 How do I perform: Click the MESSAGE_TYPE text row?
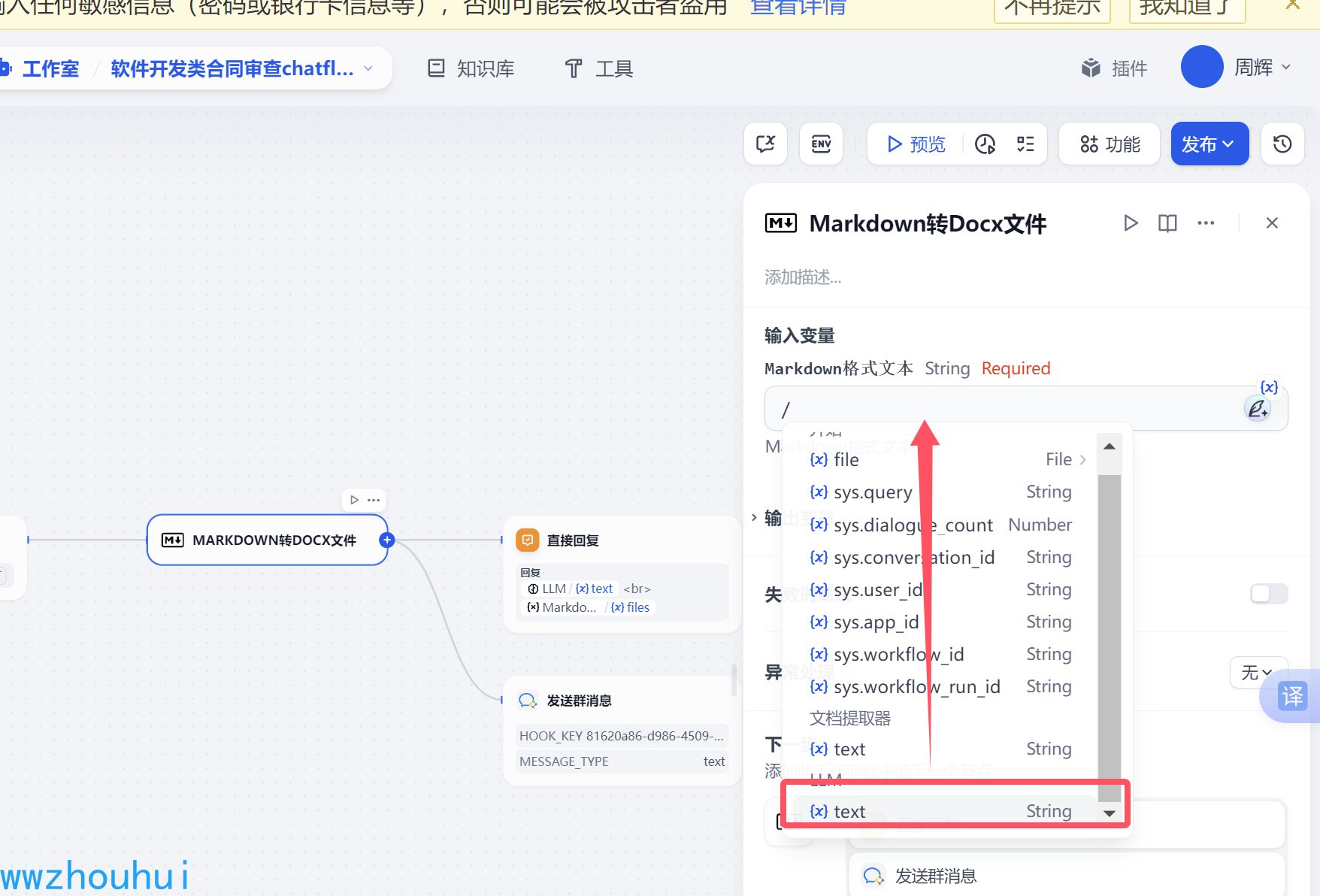click(622, 761)
